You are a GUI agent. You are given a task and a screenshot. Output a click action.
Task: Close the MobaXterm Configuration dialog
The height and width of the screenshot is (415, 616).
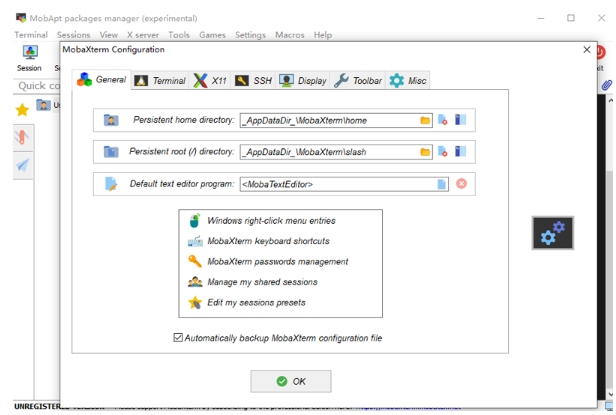tap(587, 50)
